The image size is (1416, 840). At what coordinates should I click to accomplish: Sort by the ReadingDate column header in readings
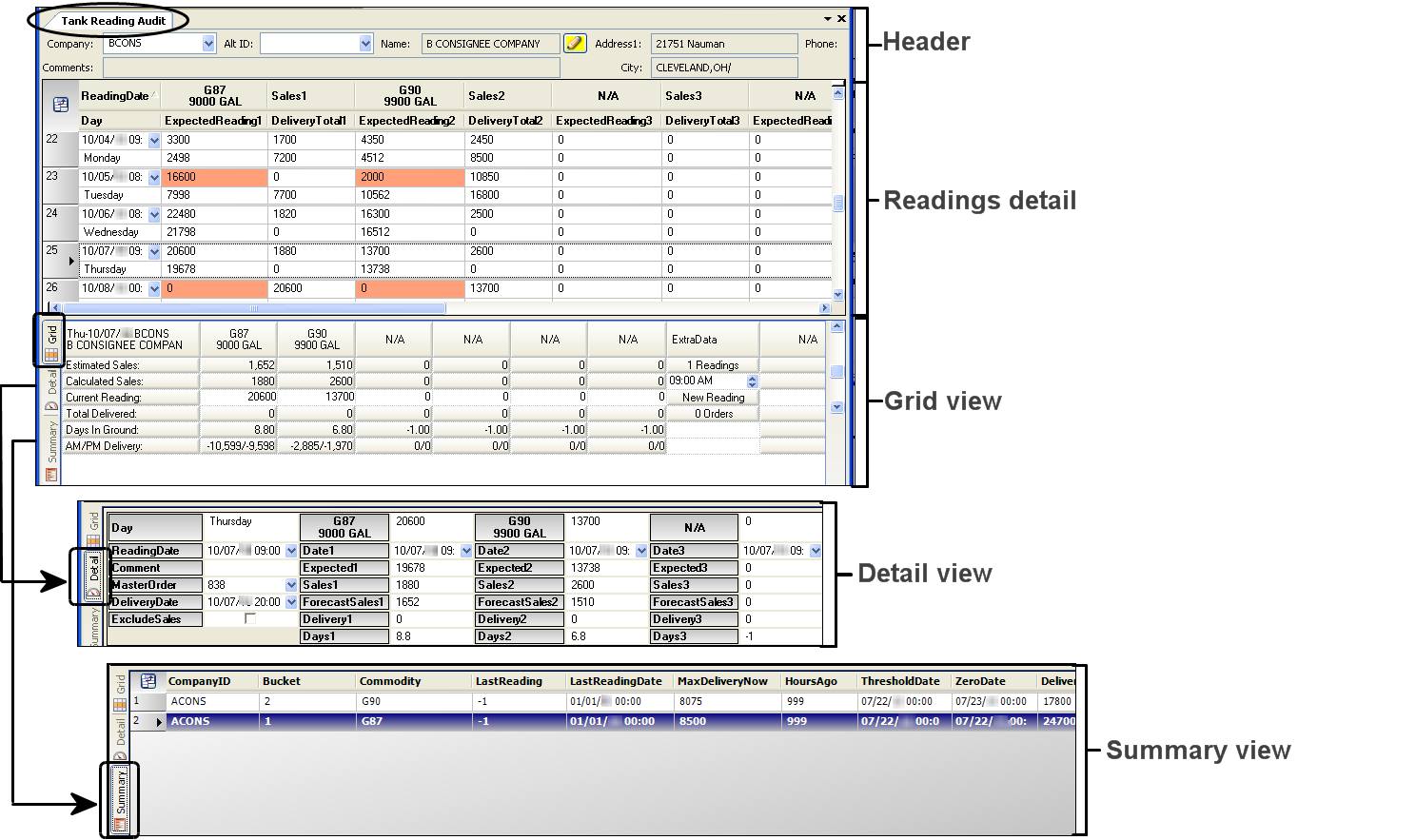point(119,96)
